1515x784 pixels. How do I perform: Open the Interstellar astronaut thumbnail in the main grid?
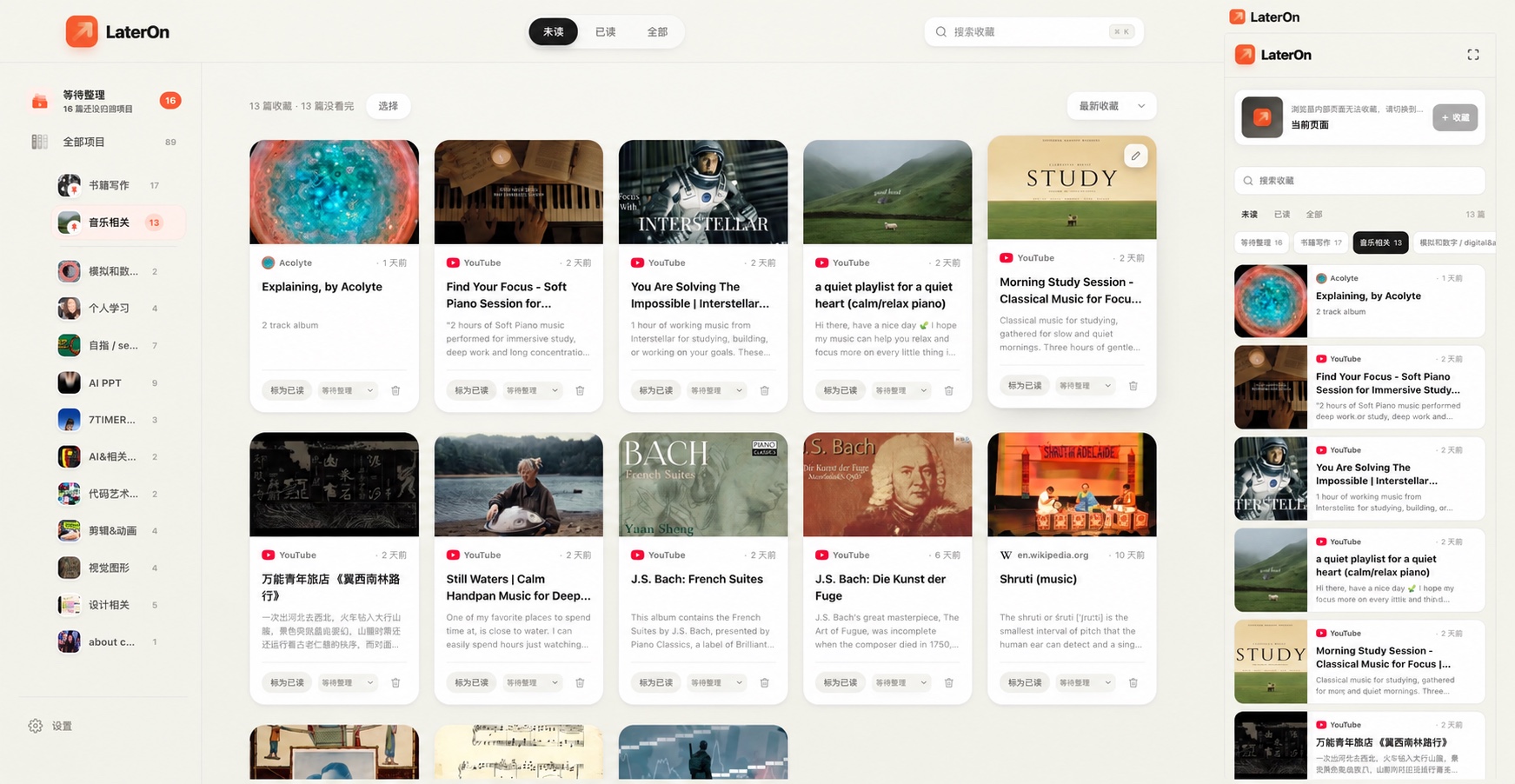(x=703, y=192)
